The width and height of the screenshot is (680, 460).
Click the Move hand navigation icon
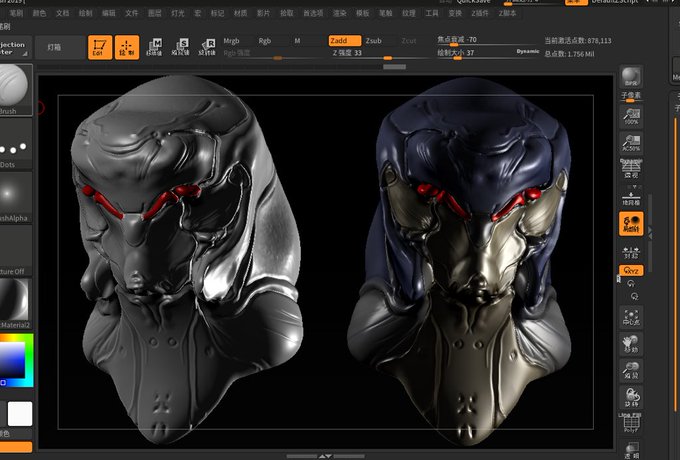(x=631, y=344)
